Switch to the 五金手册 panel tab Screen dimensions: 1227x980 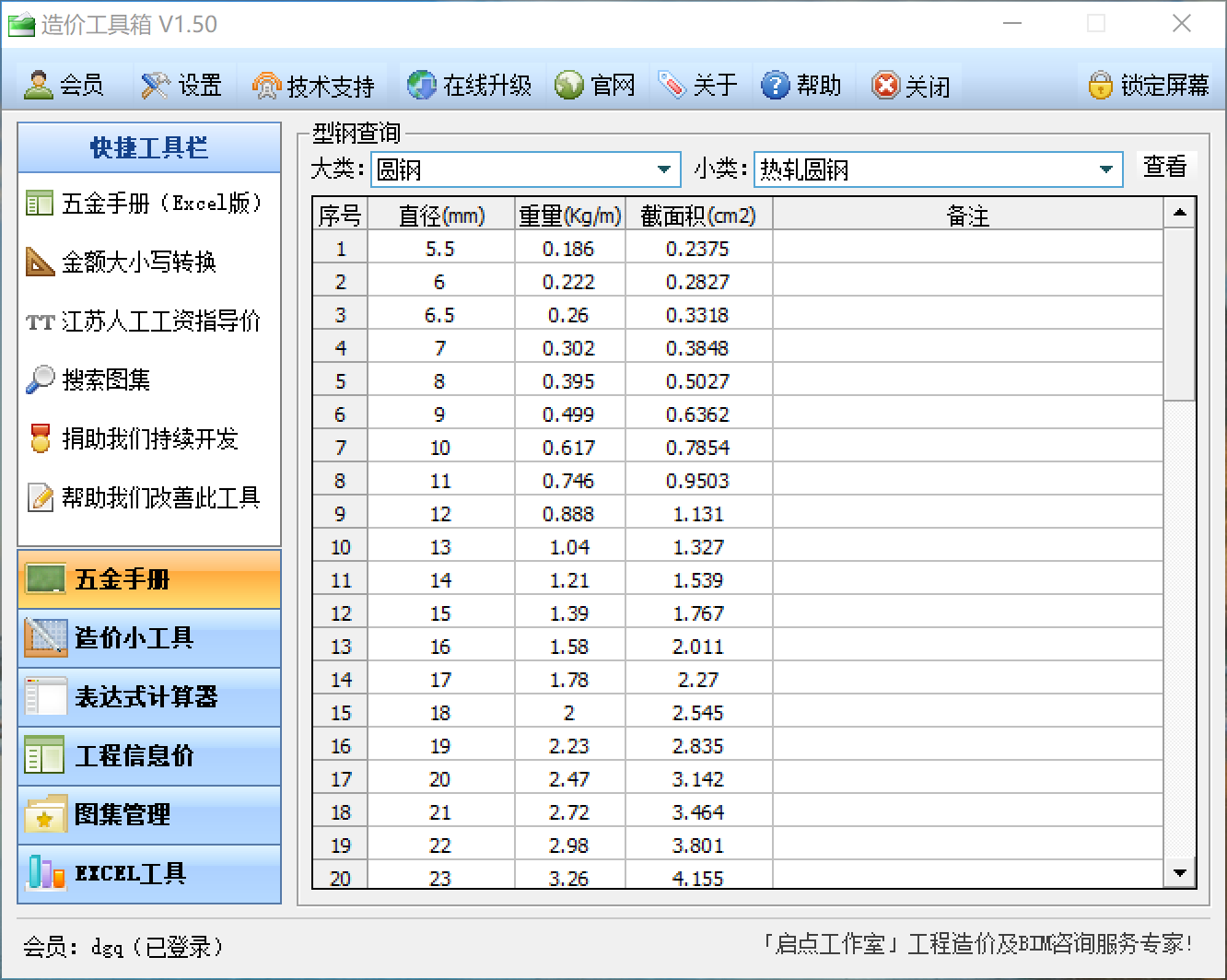tap(149, 579)
